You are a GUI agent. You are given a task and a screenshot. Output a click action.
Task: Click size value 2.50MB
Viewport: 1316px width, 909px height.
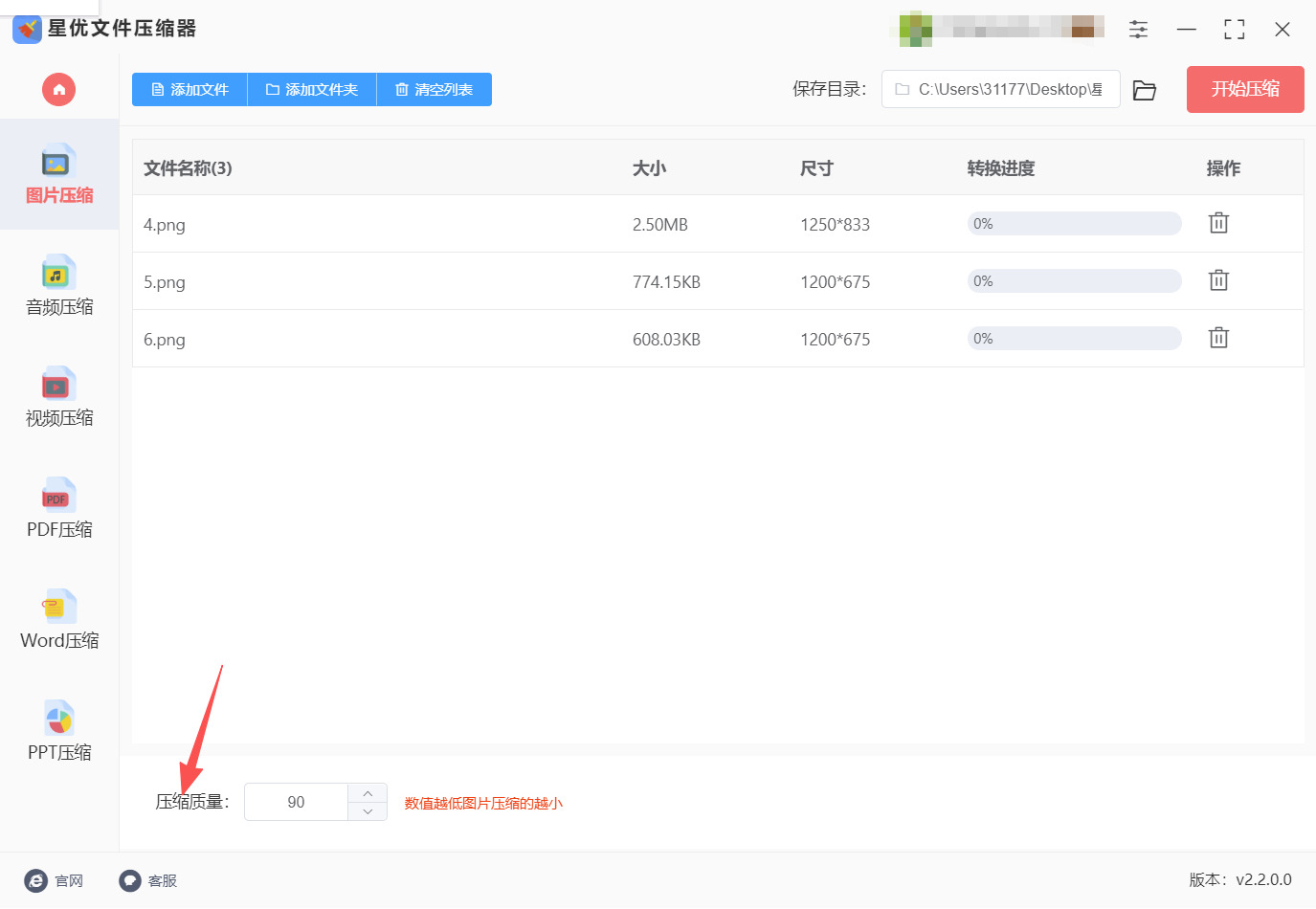tap(660, 225)
